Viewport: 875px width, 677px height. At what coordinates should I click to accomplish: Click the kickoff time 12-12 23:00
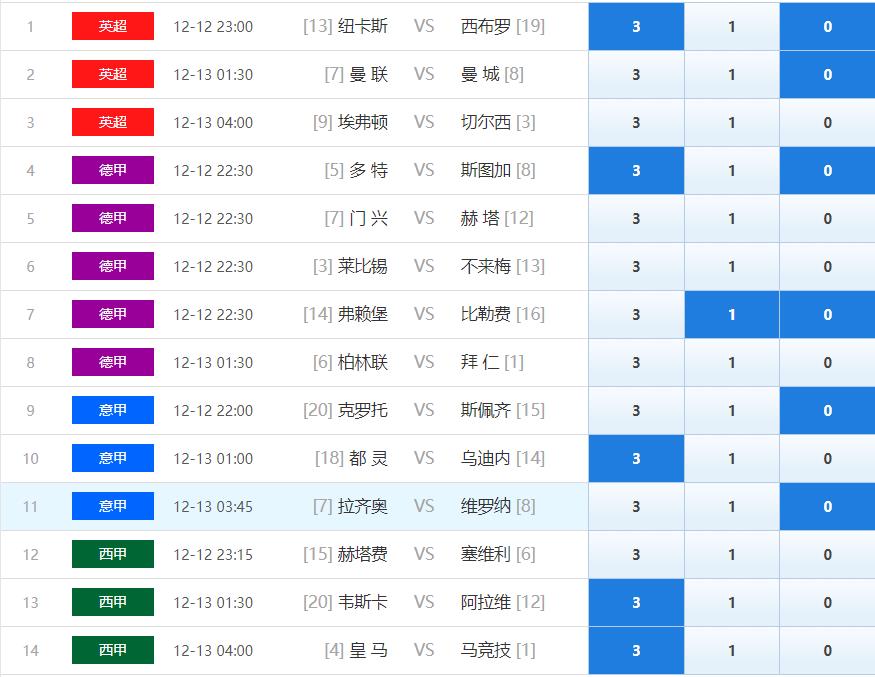[213, 27]
